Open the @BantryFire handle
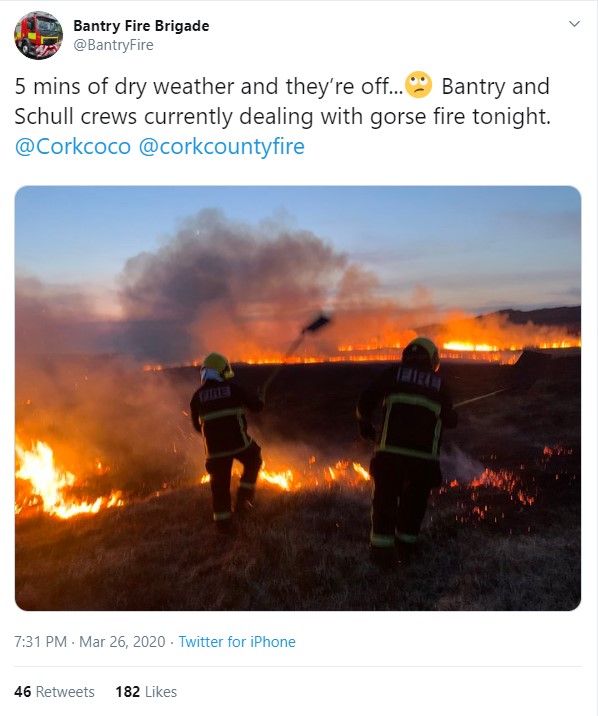The image size is (598, 716). point(113,45)
